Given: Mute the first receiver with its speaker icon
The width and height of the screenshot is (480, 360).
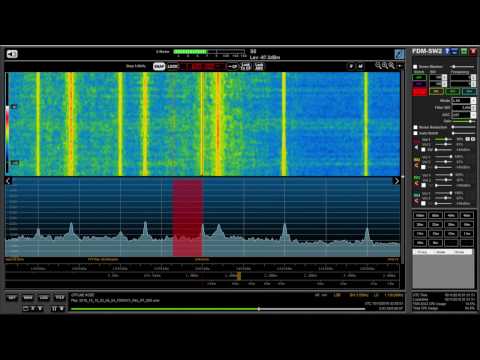Looking at the screenshot, I should tap(416, 147).
